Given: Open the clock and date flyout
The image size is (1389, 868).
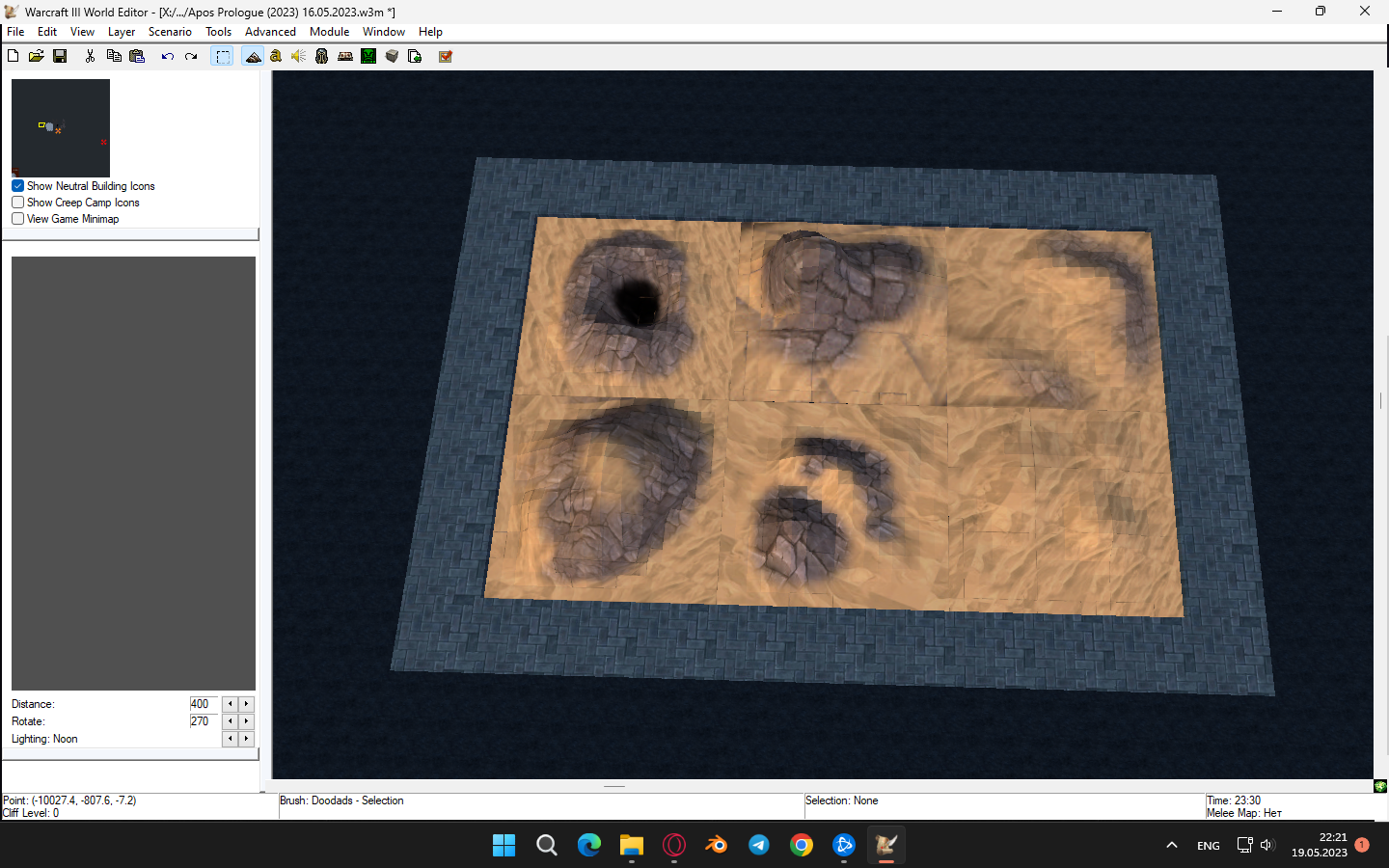Looking at the screenshot, I should click(x=1320, y=845).
